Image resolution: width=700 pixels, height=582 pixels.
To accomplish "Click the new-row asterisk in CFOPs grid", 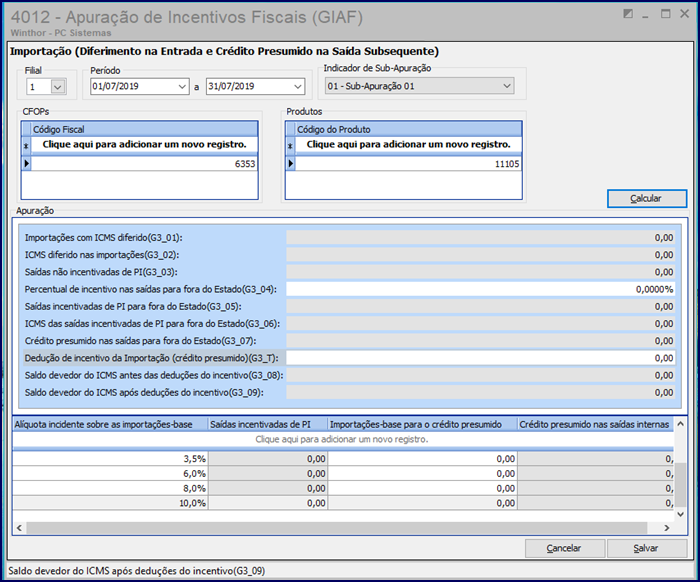I will (x=26, y=146).
